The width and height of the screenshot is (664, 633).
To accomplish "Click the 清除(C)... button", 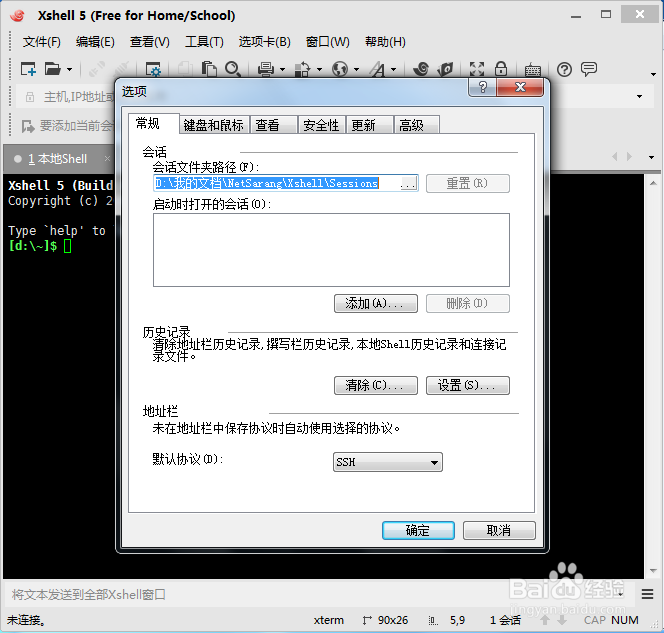I will click(376, 385).
